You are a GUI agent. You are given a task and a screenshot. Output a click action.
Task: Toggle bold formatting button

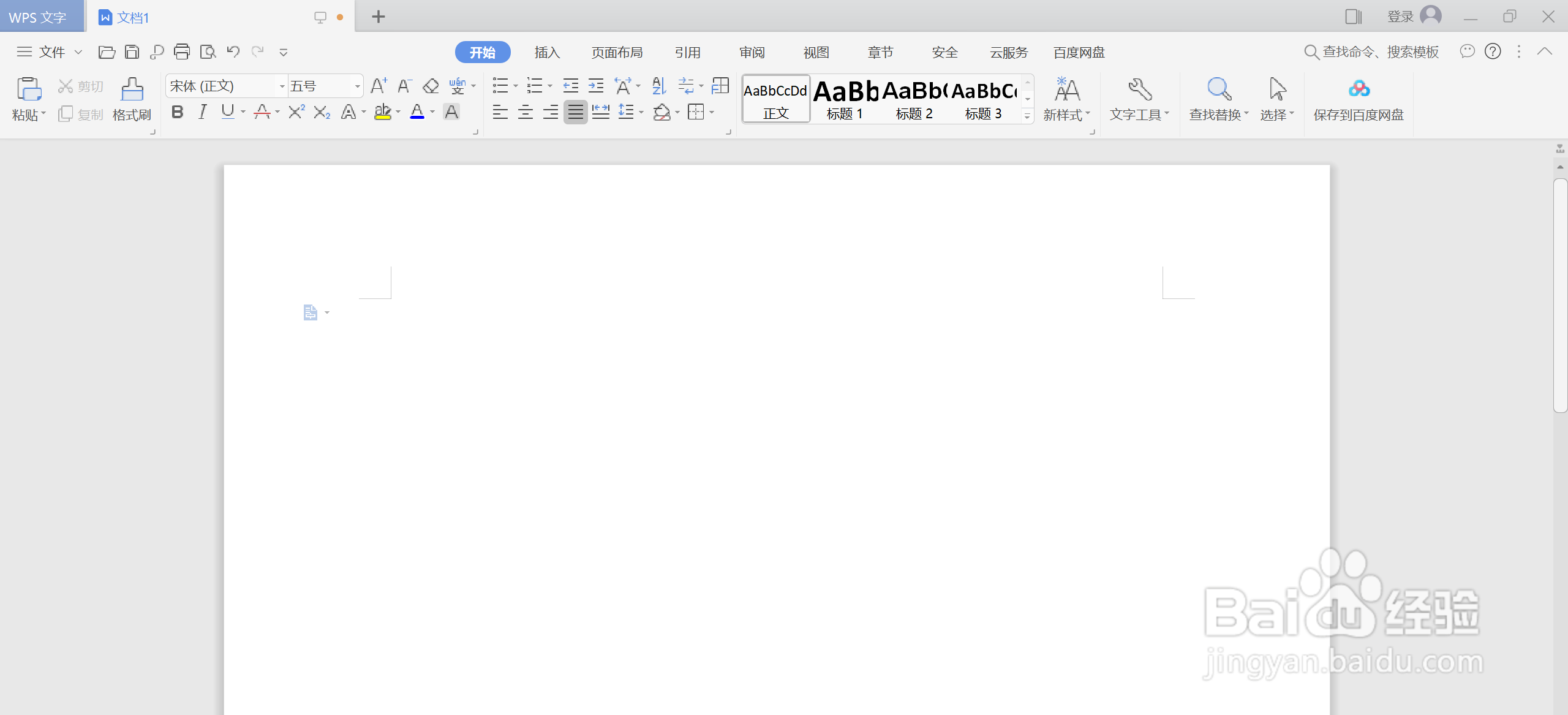click(178, 112)
